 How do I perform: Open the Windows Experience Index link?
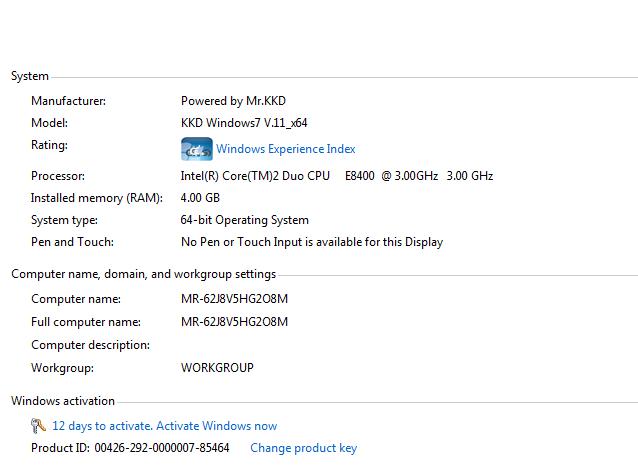(x=286, y=149)
